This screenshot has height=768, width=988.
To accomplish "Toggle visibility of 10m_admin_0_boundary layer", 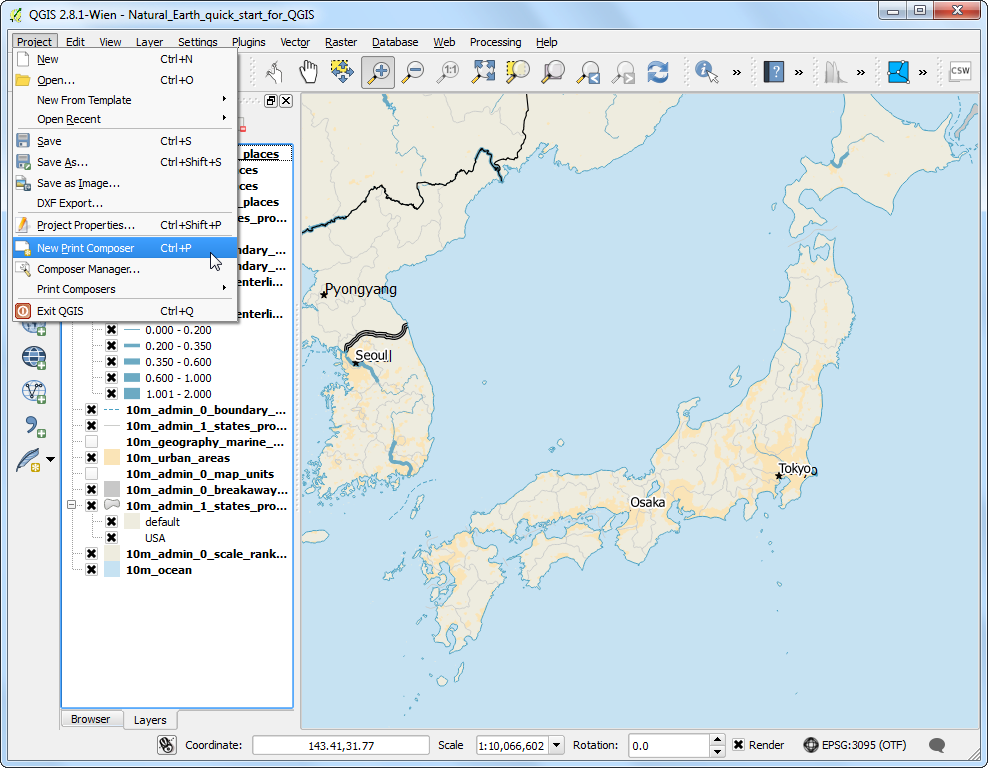I will pos(91,410).
